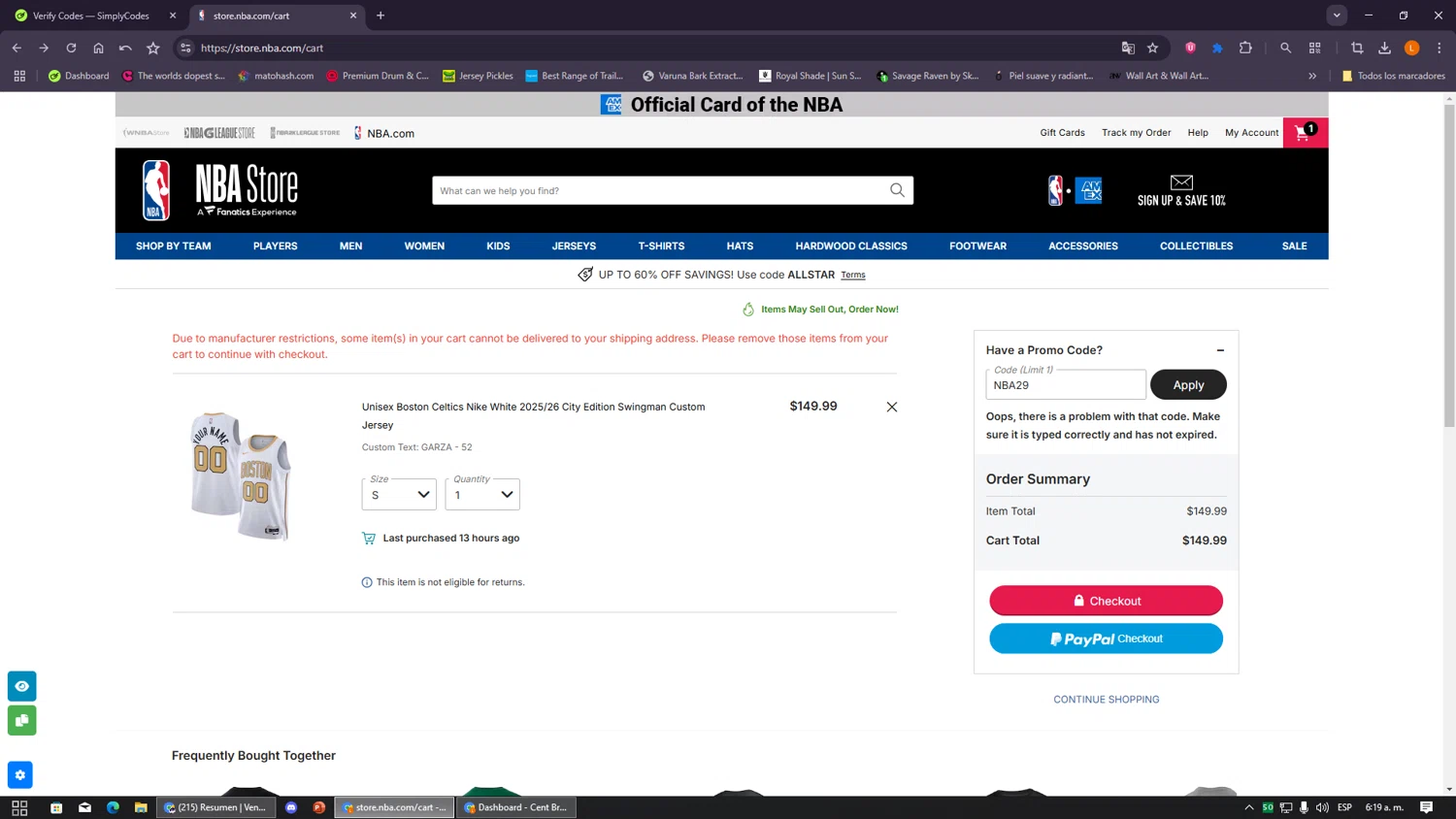Open the translate page icon in address bar
Screen dimensions: 1456x819
pyautogui.click(x=1127, y=48)
